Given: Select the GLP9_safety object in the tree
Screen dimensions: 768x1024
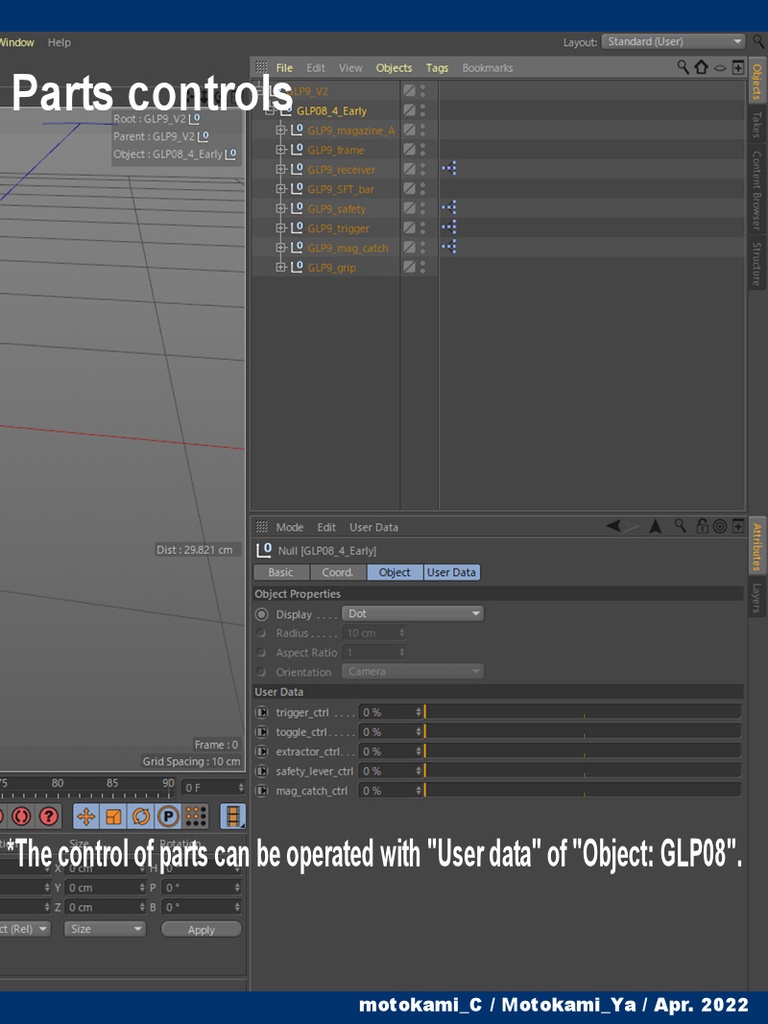Looking at the screenshot, I should (x=336, y=209).
